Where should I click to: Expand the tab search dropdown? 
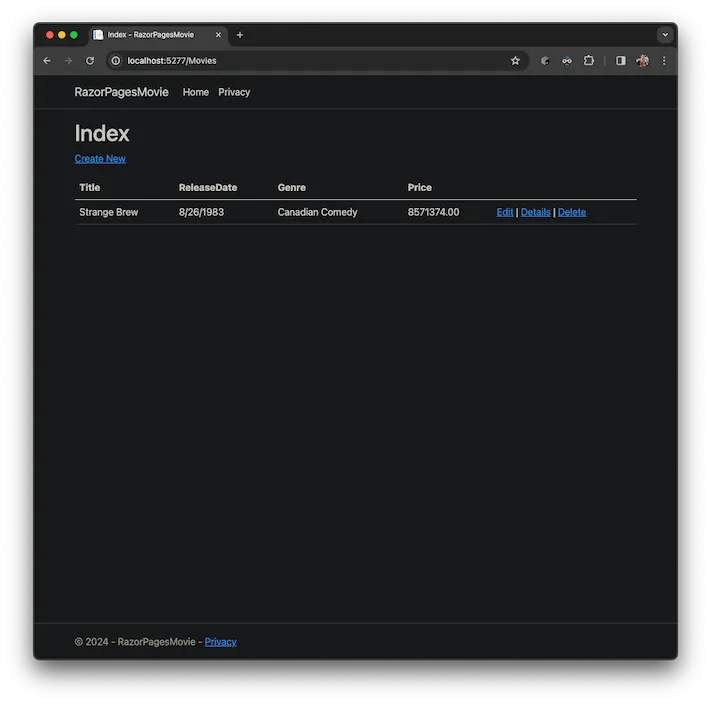click(x=665, y=35)
